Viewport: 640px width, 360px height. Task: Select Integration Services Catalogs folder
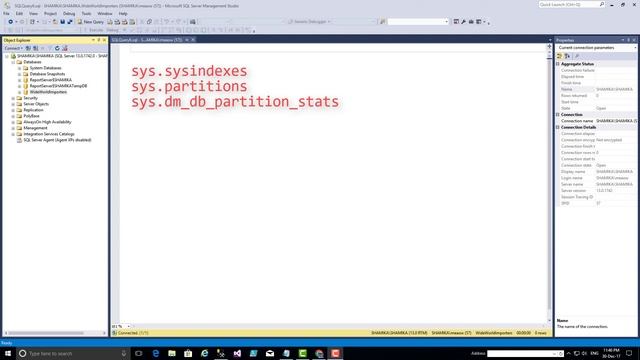(49, 134)
